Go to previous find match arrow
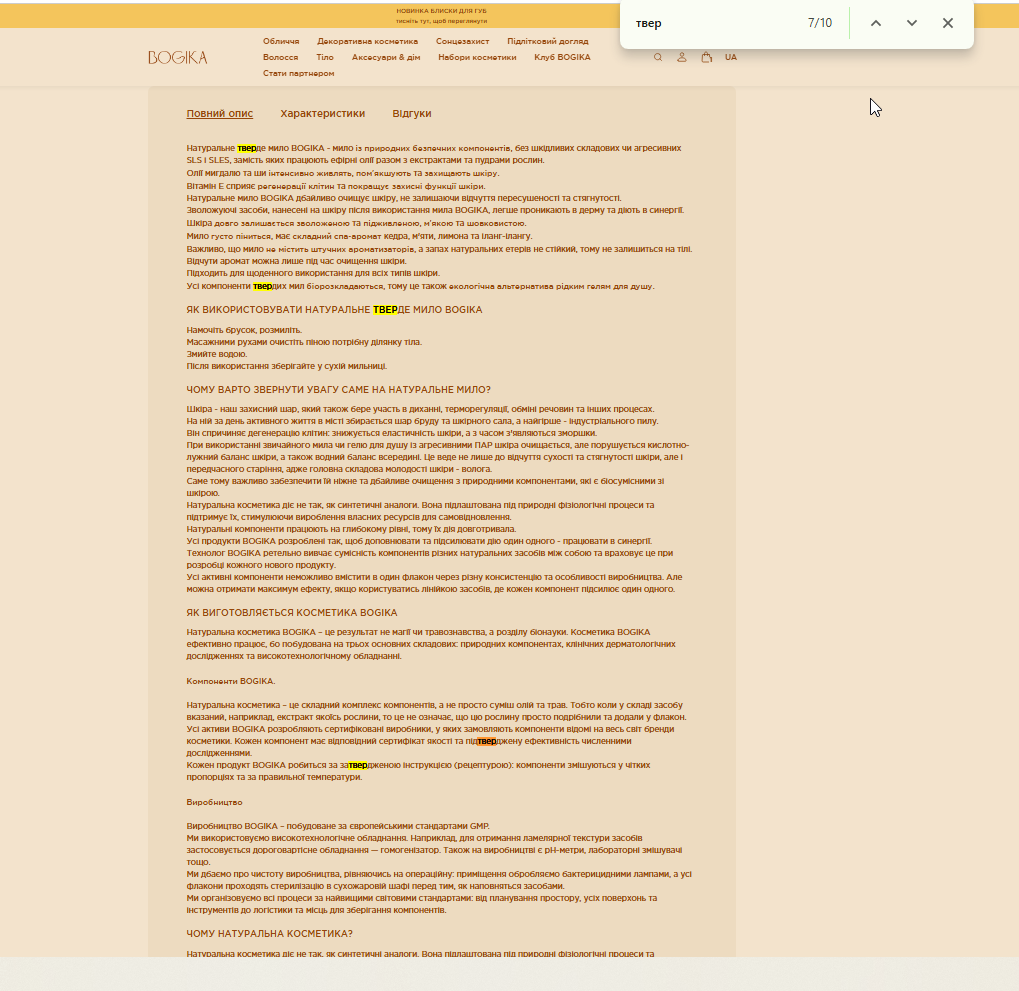The height and width of the screenshot is (991, 1019). [876, 23]
